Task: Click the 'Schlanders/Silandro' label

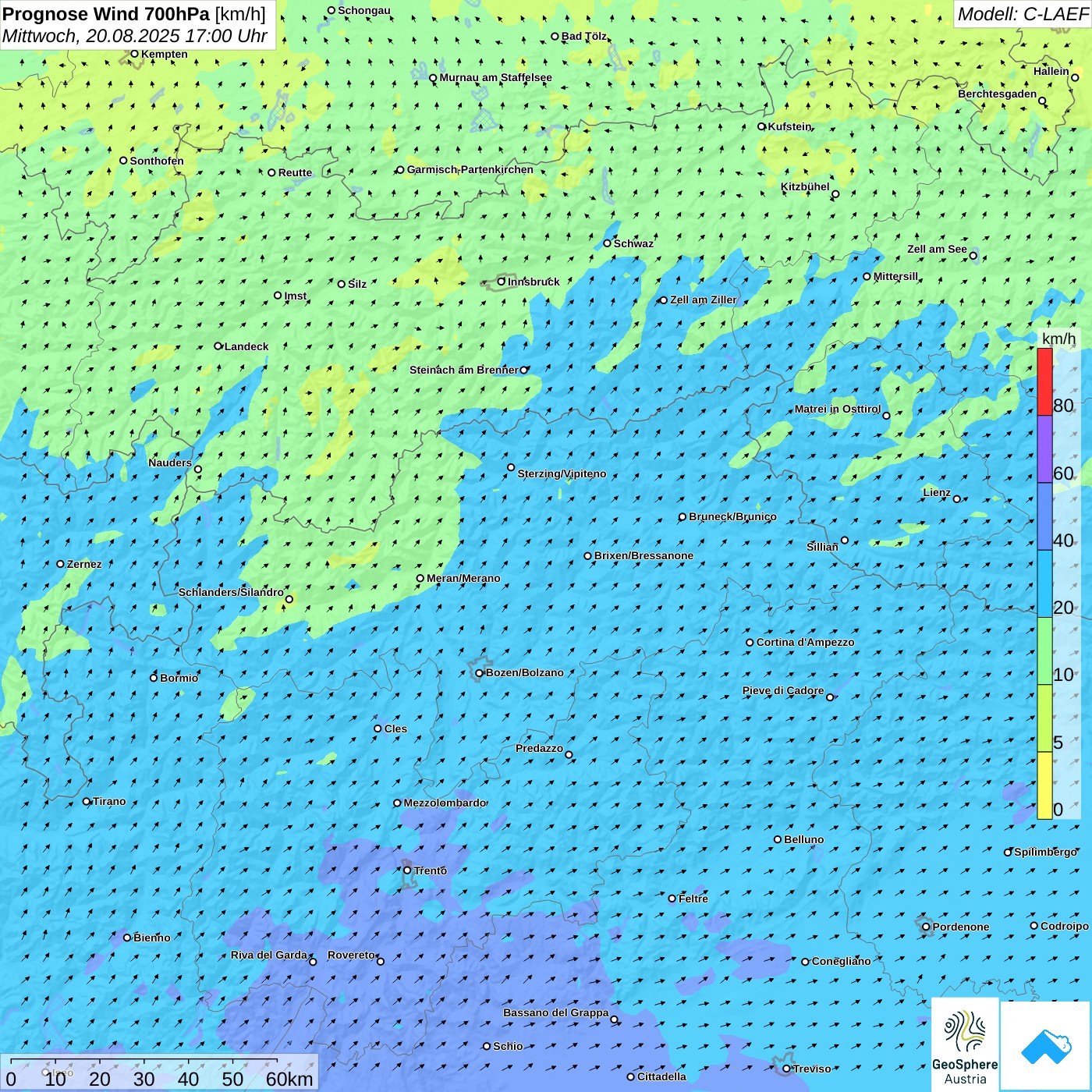Action: (231, 592)
